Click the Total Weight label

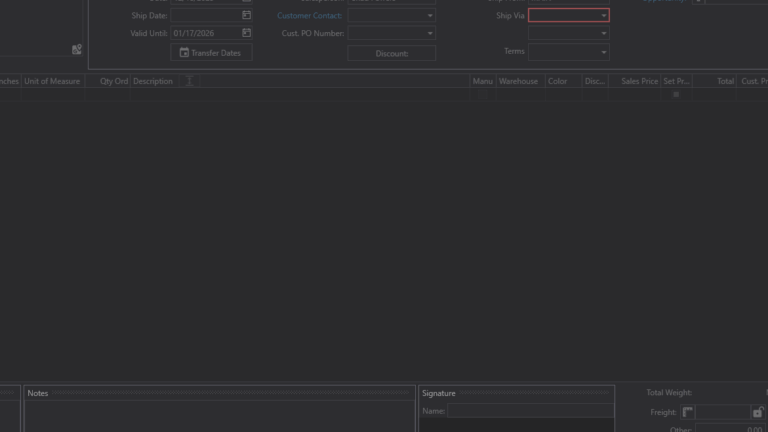pyautogui.click(x=669, y=392)
